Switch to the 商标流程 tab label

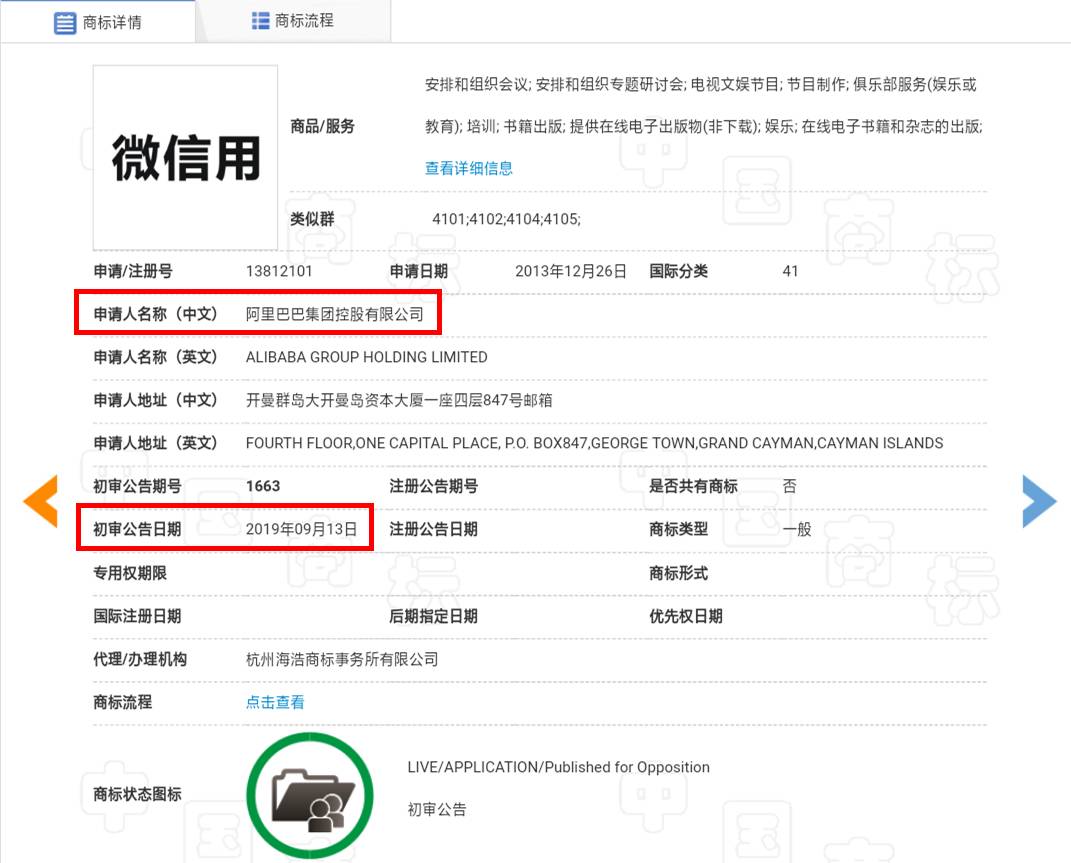[304, 21]
